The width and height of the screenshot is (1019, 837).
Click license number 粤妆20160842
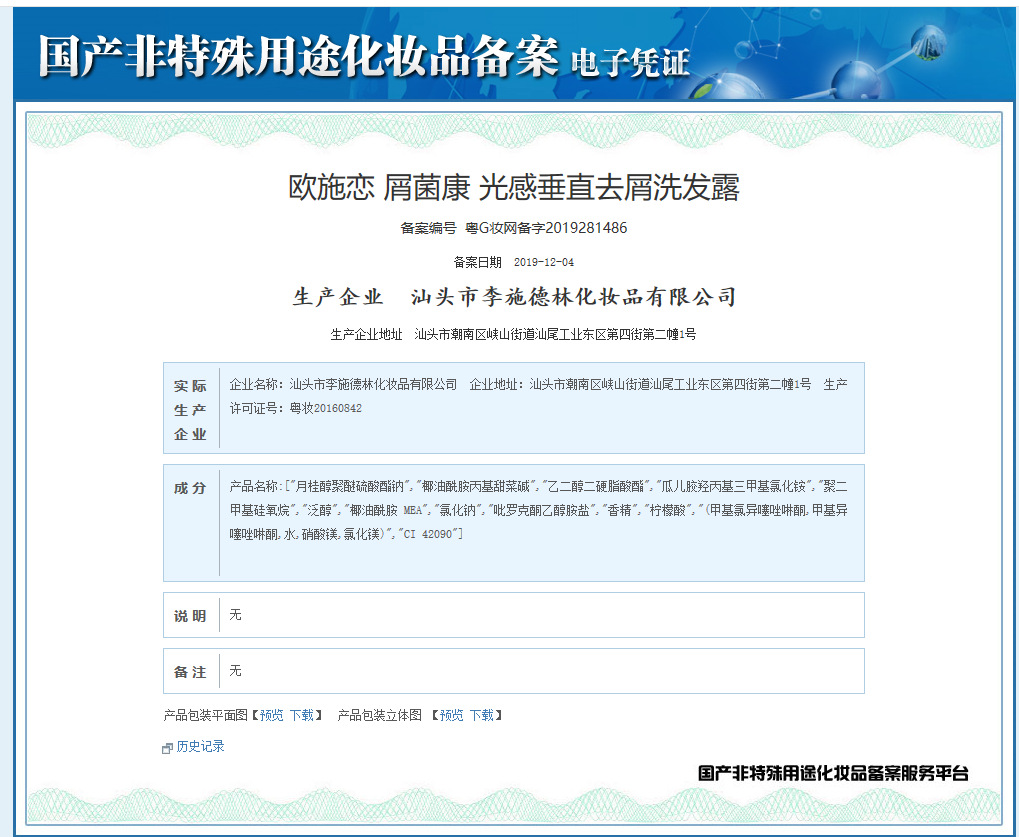coord(326,408)
